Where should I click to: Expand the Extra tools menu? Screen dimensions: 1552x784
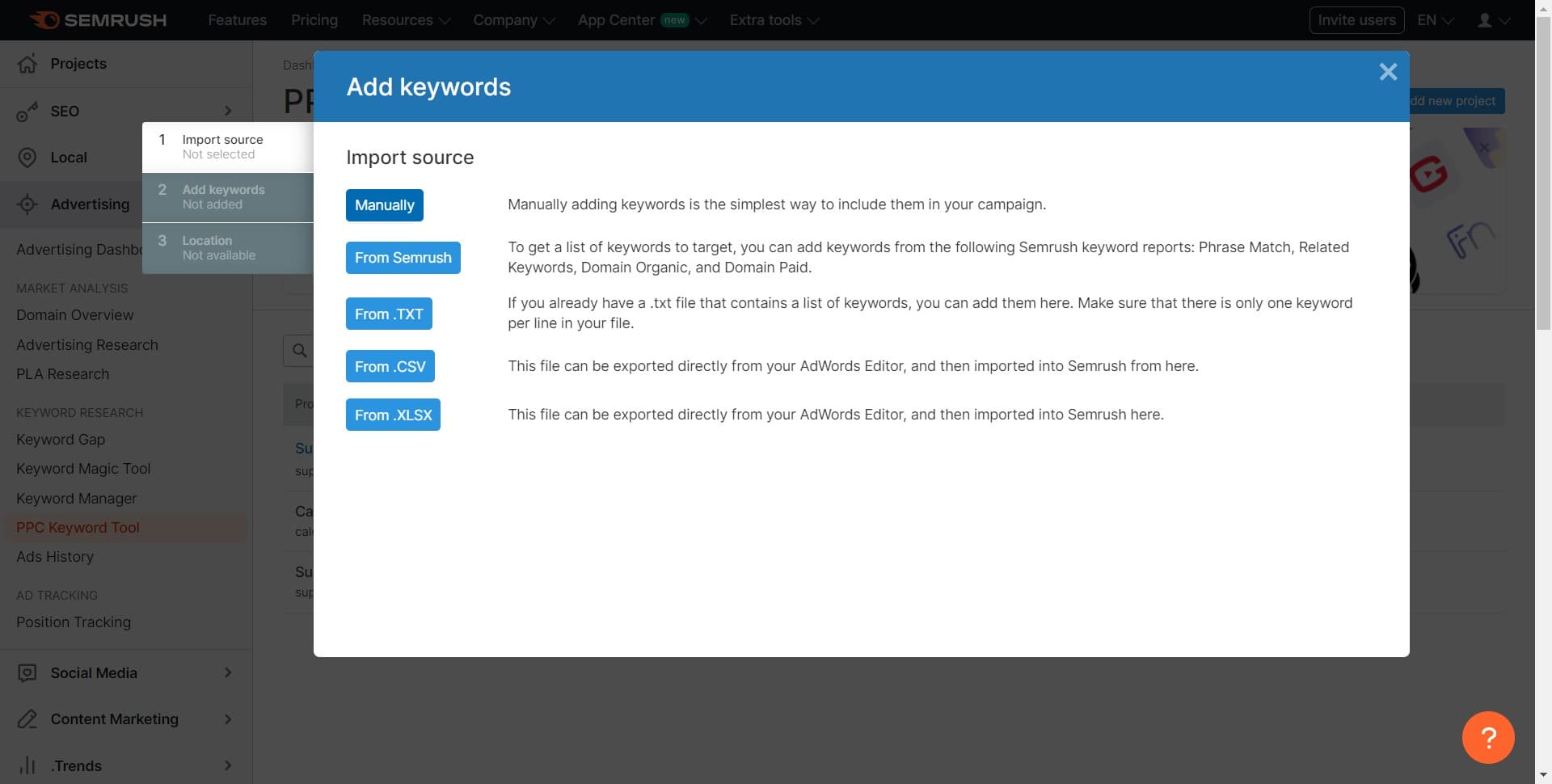[x=774, y=19]
